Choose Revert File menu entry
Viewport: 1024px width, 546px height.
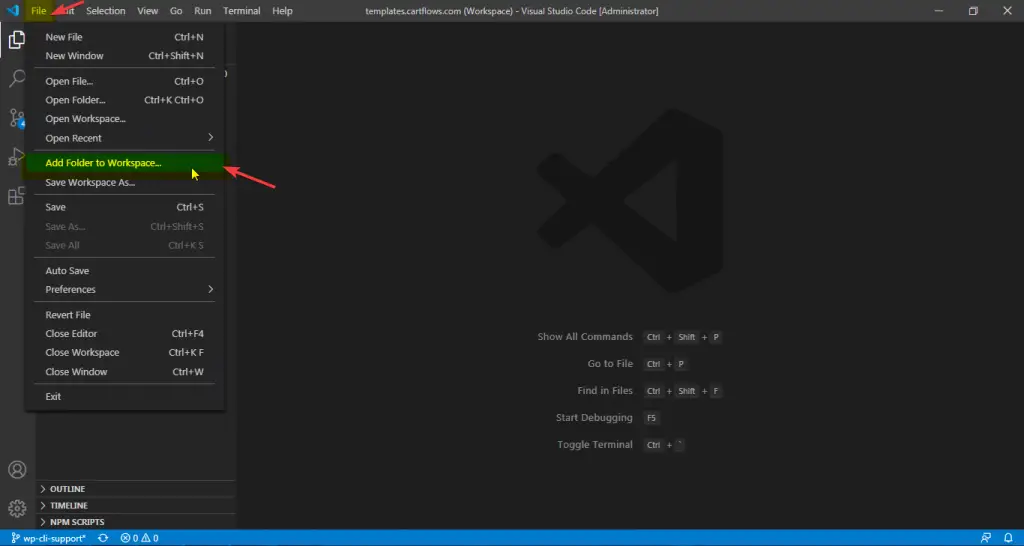tap(124, 315)
